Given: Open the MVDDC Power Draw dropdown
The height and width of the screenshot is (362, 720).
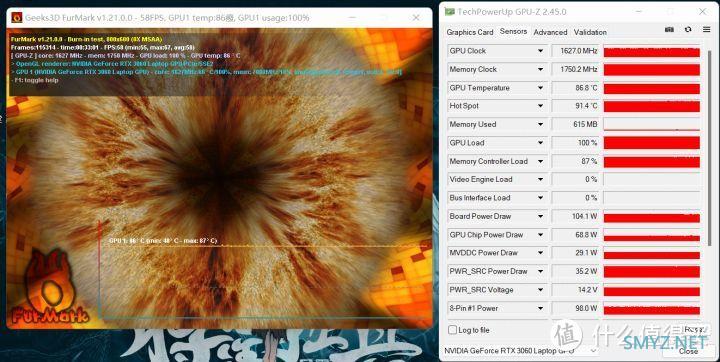Looking at the screenshot, I should (x=540, y=253).
